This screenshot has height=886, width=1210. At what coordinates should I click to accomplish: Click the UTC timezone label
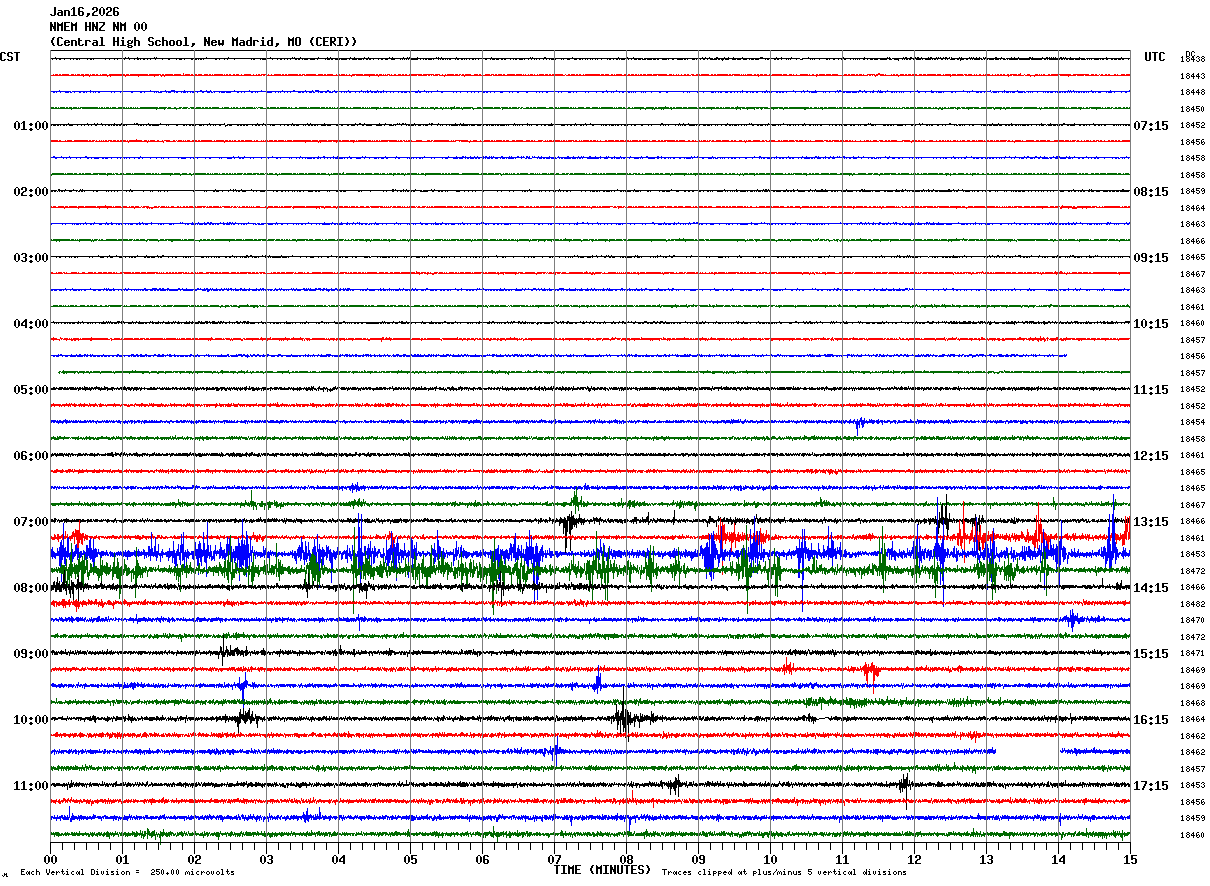1155,57
